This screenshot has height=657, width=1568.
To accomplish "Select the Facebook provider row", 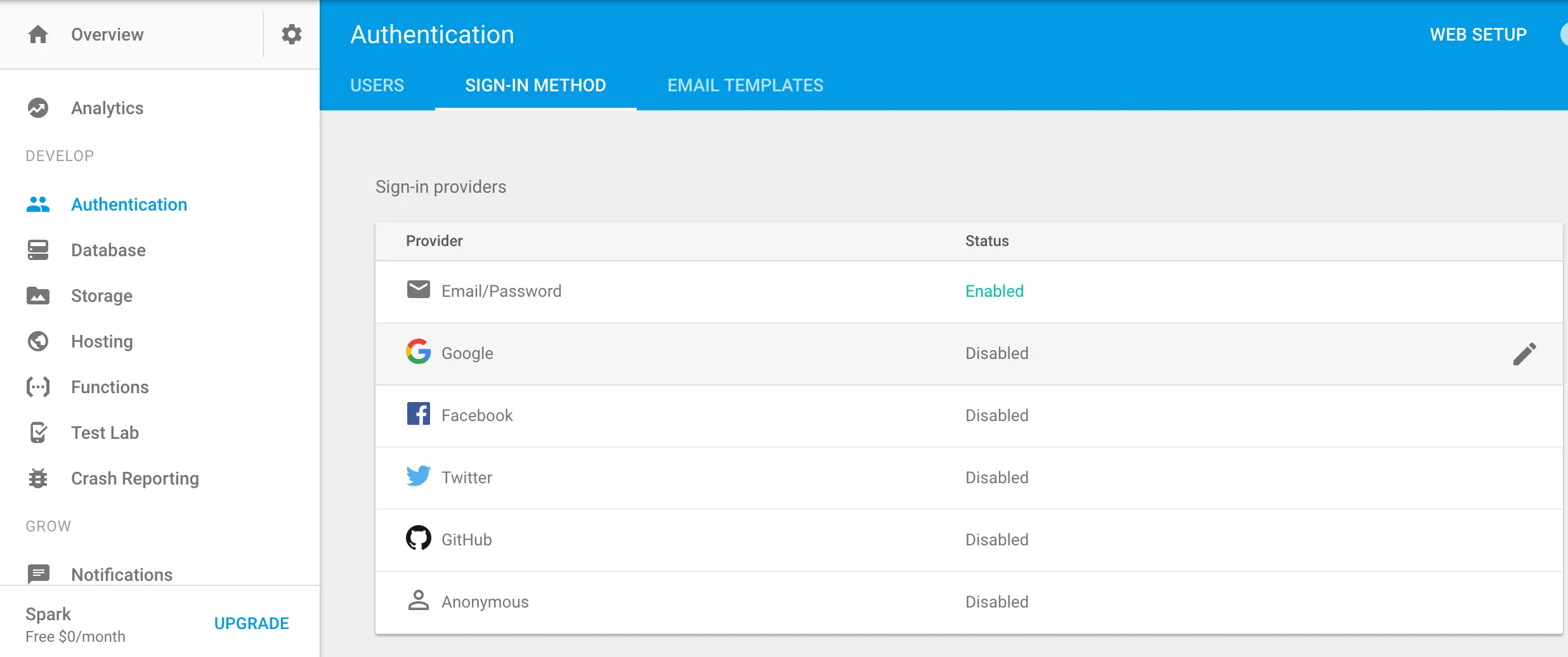I will pos(477,415).
